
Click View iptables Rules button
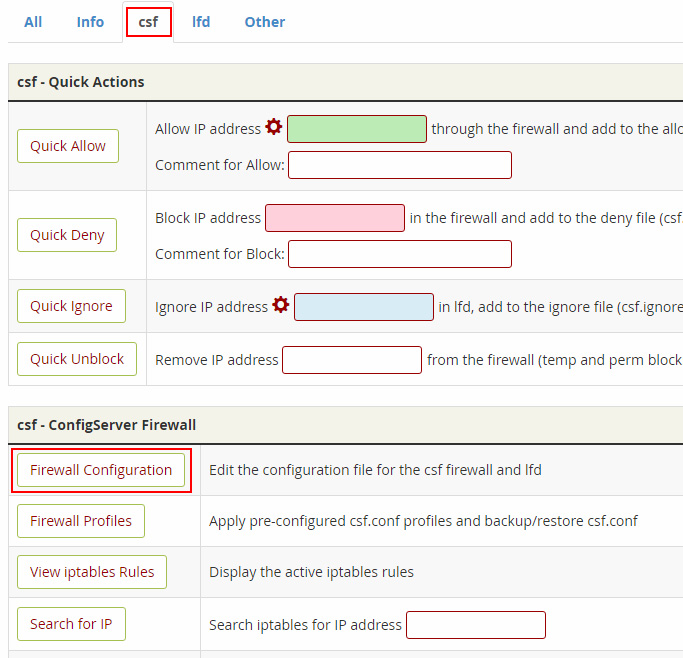(x=92, y=572)
